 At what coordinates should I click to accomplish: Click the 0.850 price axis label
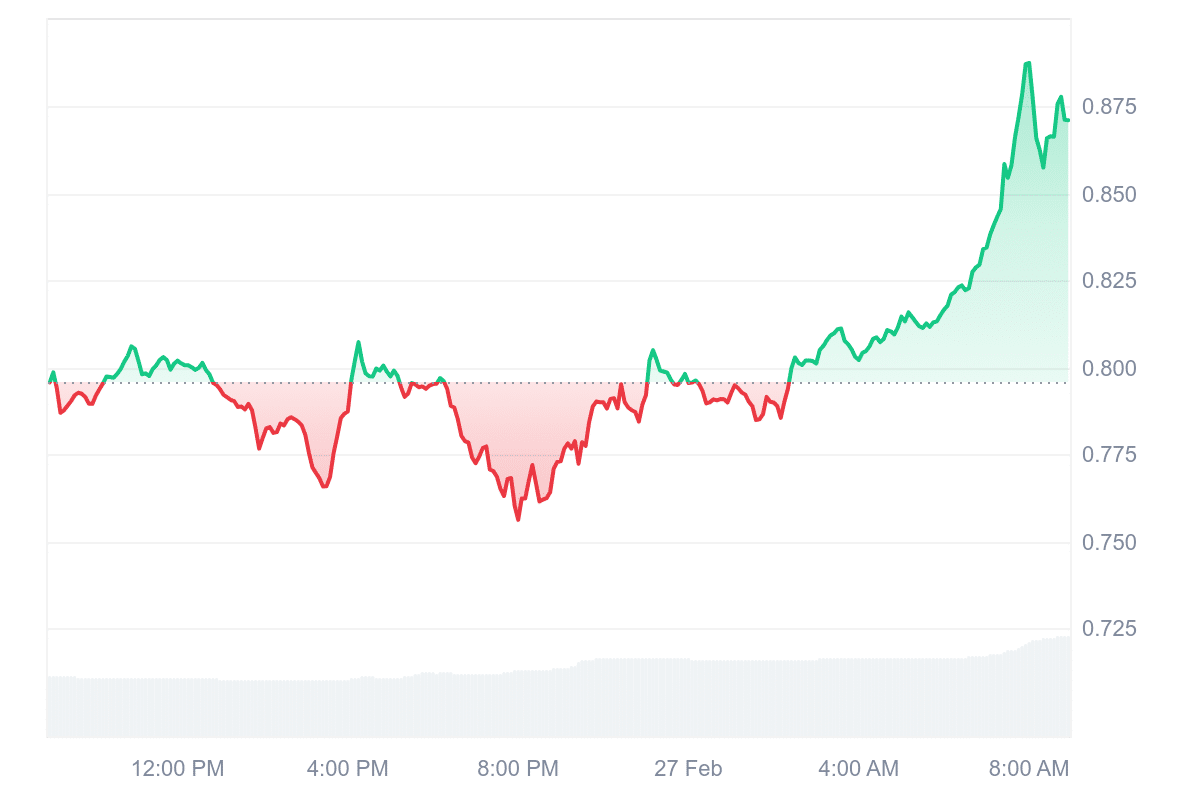(x=1108, y=194)
